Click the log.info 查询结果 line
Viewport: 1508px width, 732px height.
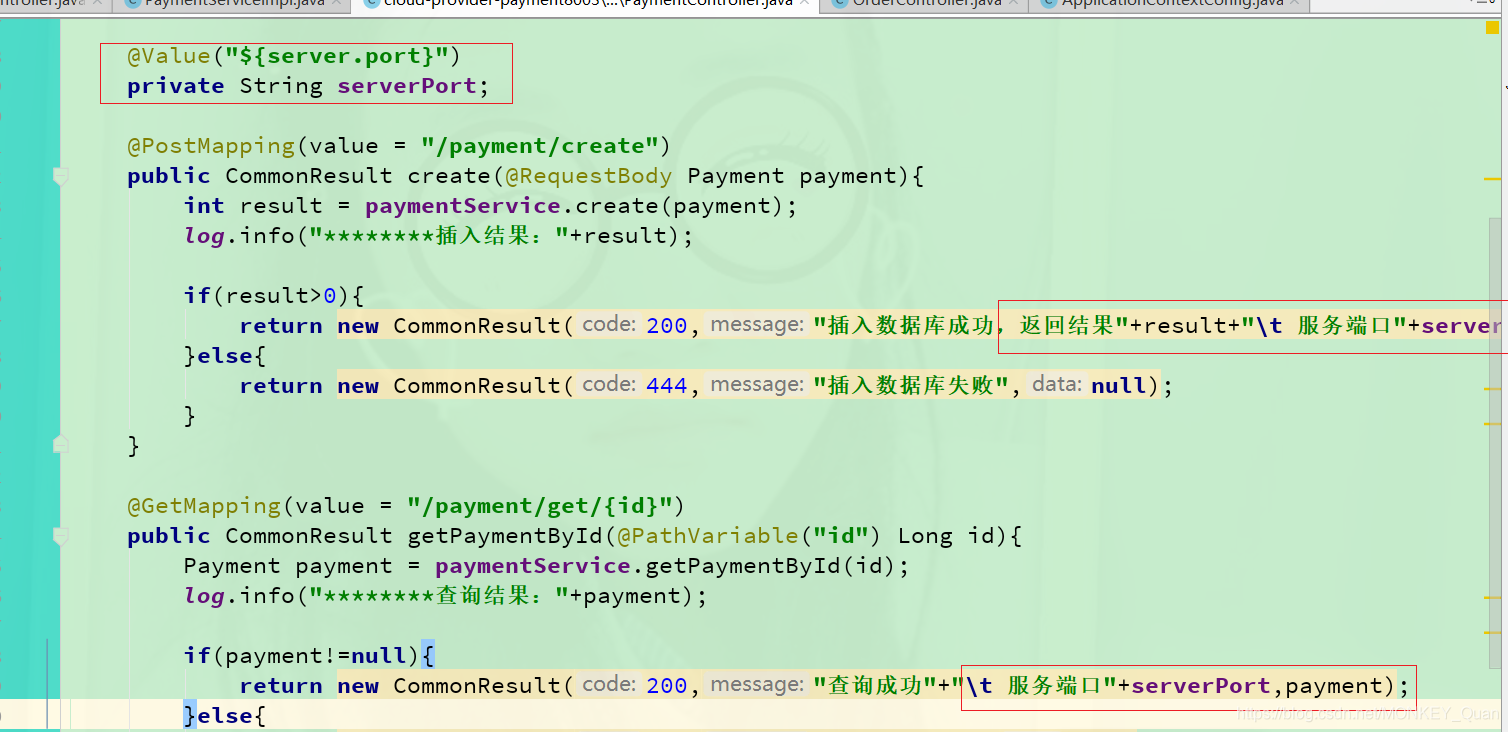point(445,596)
